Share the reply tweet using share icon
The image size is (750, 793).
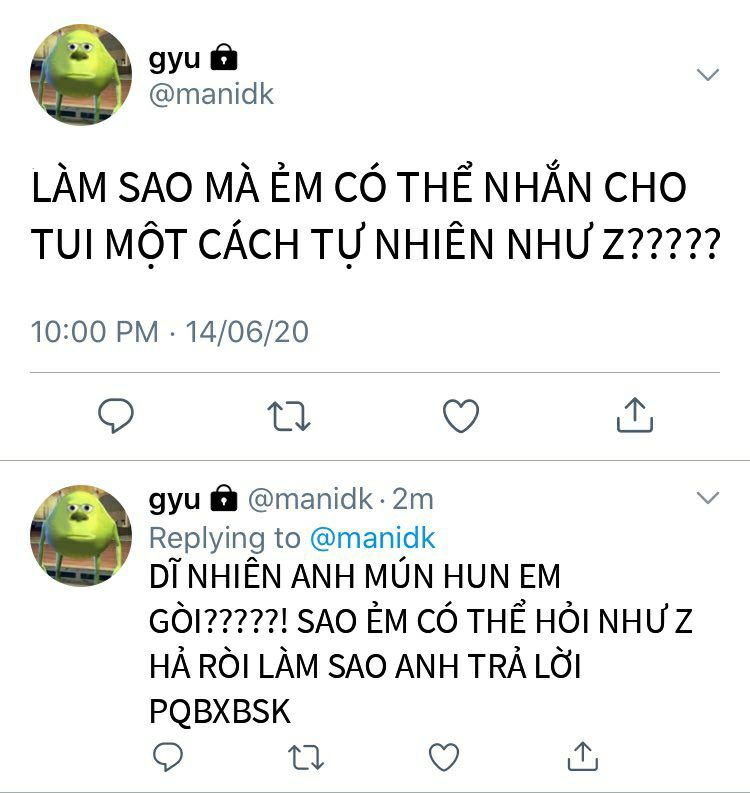(x=583, y=756)
